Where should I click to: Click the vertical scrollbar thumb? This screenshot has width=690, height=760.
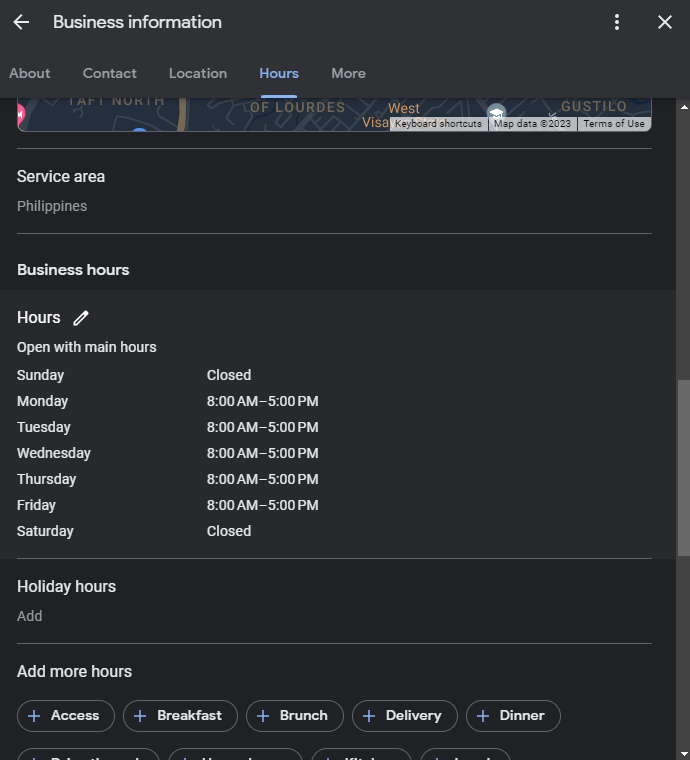[683, 467]
